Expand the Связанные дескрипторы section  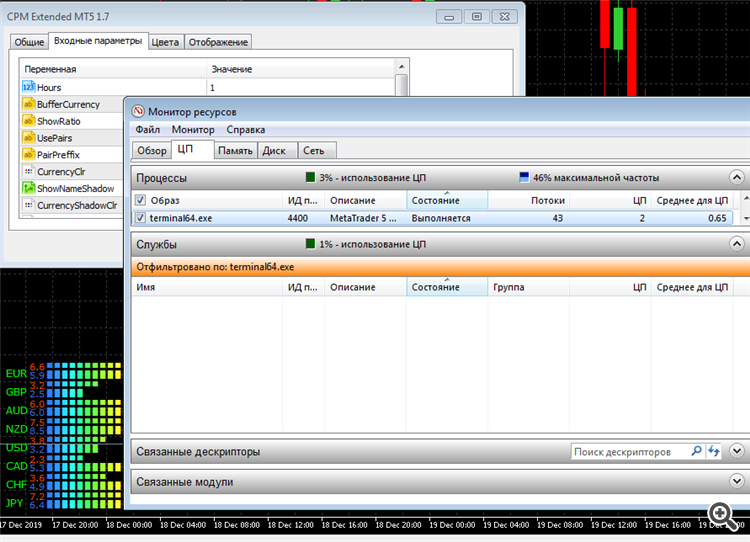[x=737, y=451]
